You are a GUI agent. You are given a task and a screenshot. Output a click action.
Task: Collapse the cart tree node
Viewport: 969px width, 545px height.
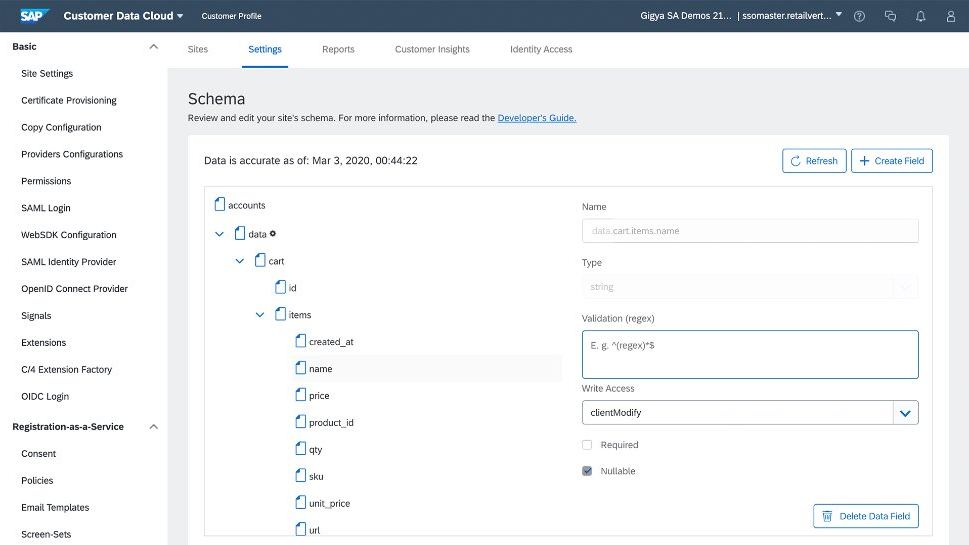pyautogui.click(x=239, y=261)
